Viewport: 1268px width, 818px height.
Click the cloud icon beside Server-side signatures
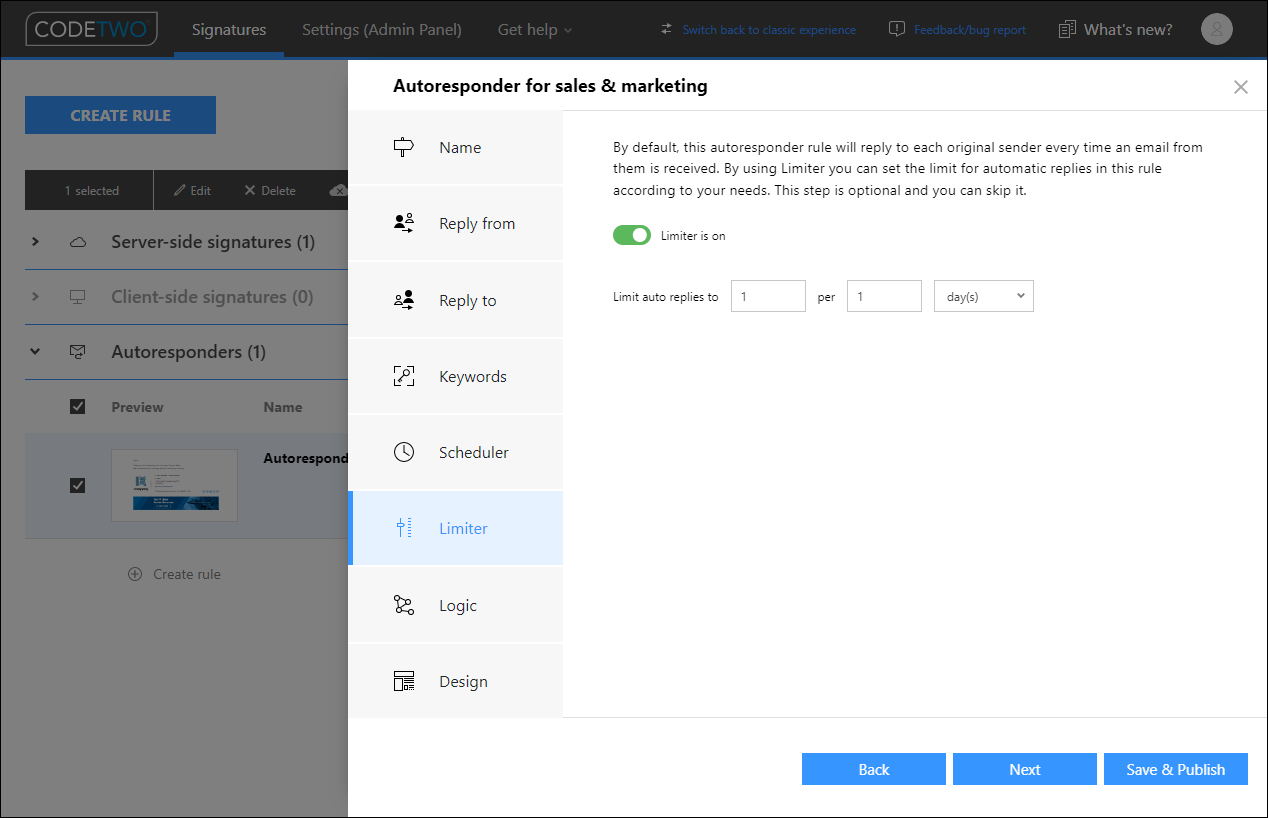click(78, 242)
